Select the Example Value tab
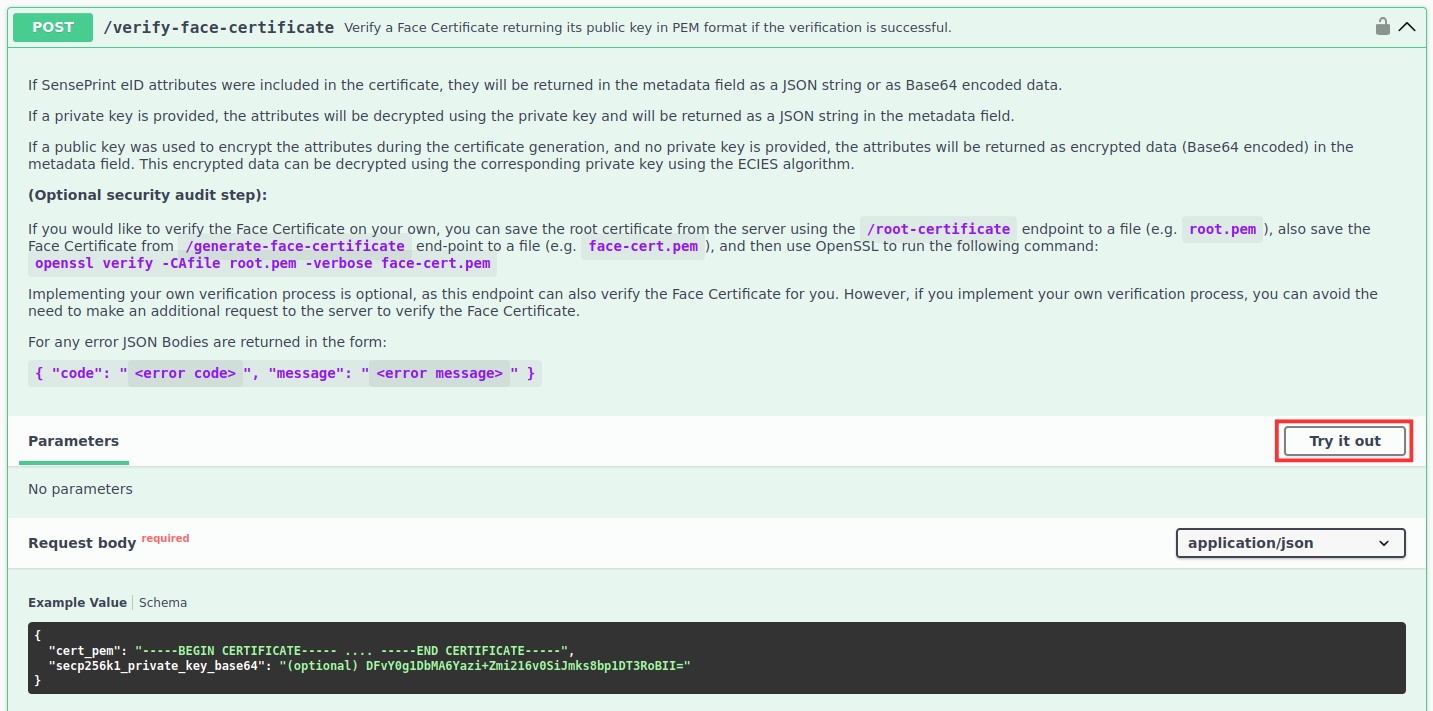 point(77,602)
